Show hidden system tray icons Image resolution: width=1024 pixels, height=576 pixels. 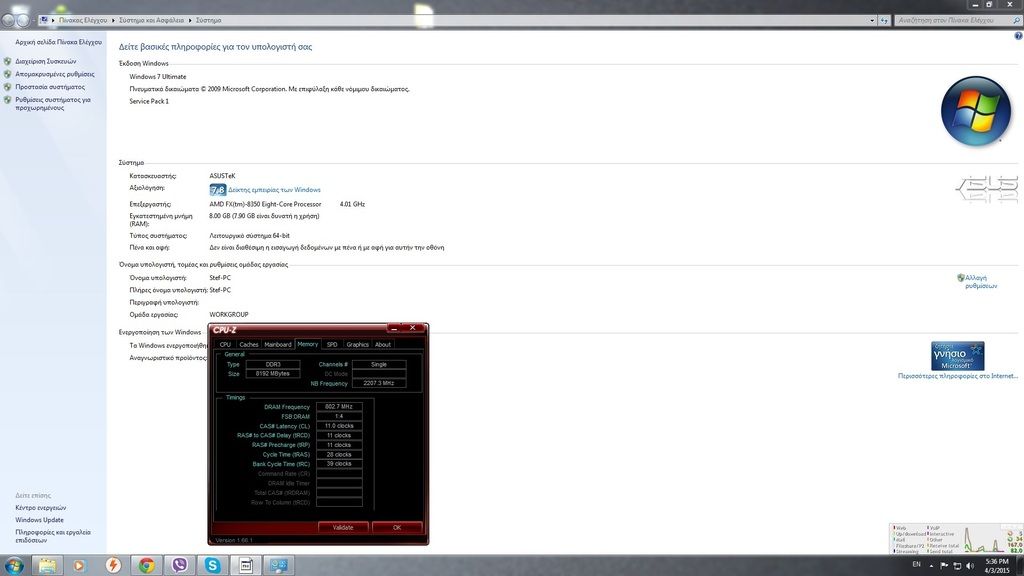coord(931,566)
